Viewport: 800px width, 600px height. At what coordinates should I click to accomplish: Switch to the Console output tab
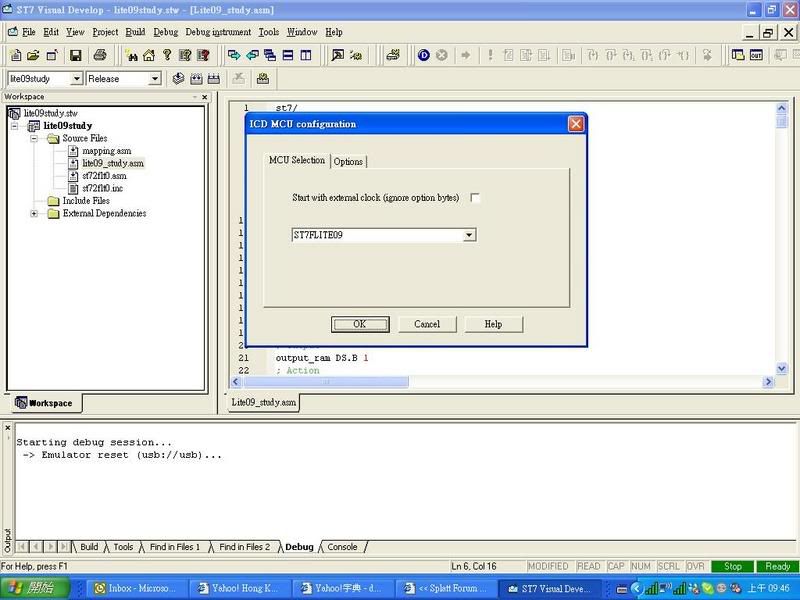pos(342,547)
